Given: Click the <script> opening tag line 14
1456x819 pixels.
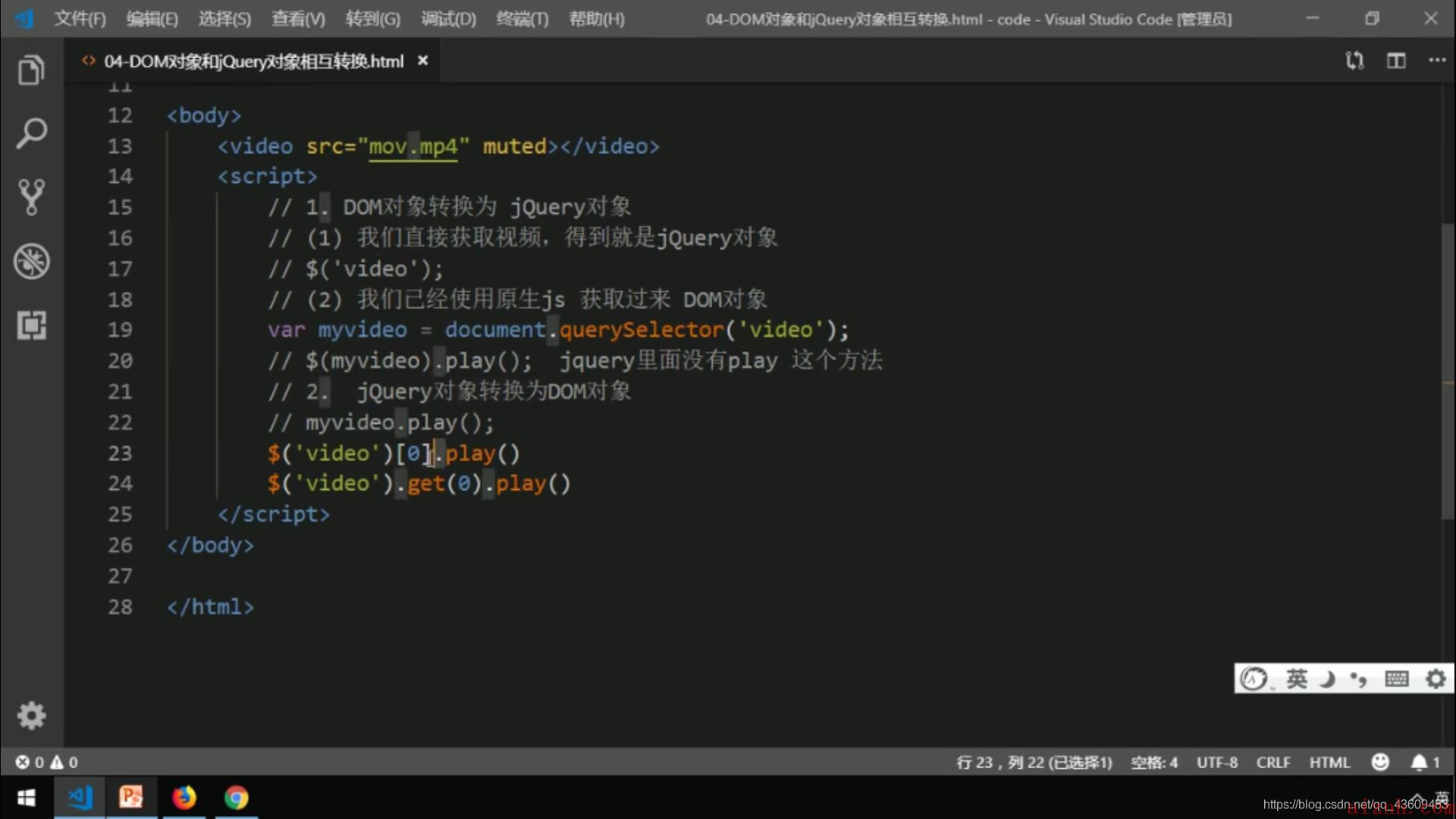Looking at the screenshot, I should point(267,177).
